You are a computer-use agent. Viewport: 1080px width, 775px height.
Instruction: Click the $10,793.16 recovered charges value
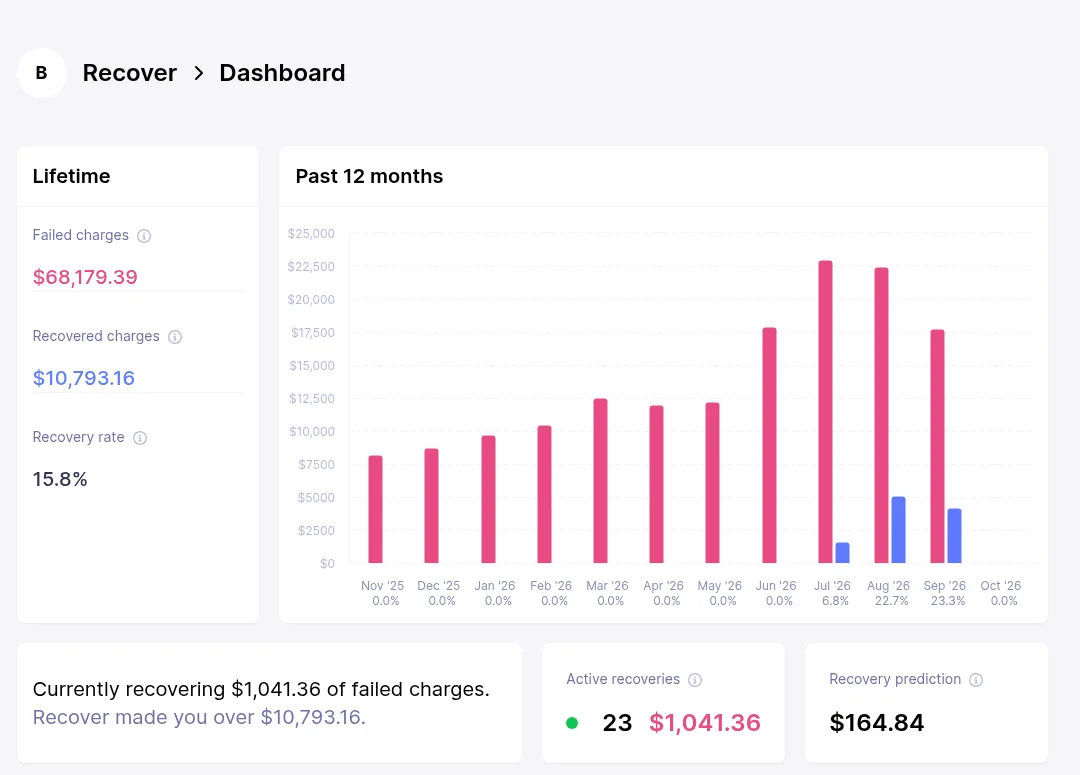pyautogui.click(x=84, y=378)
